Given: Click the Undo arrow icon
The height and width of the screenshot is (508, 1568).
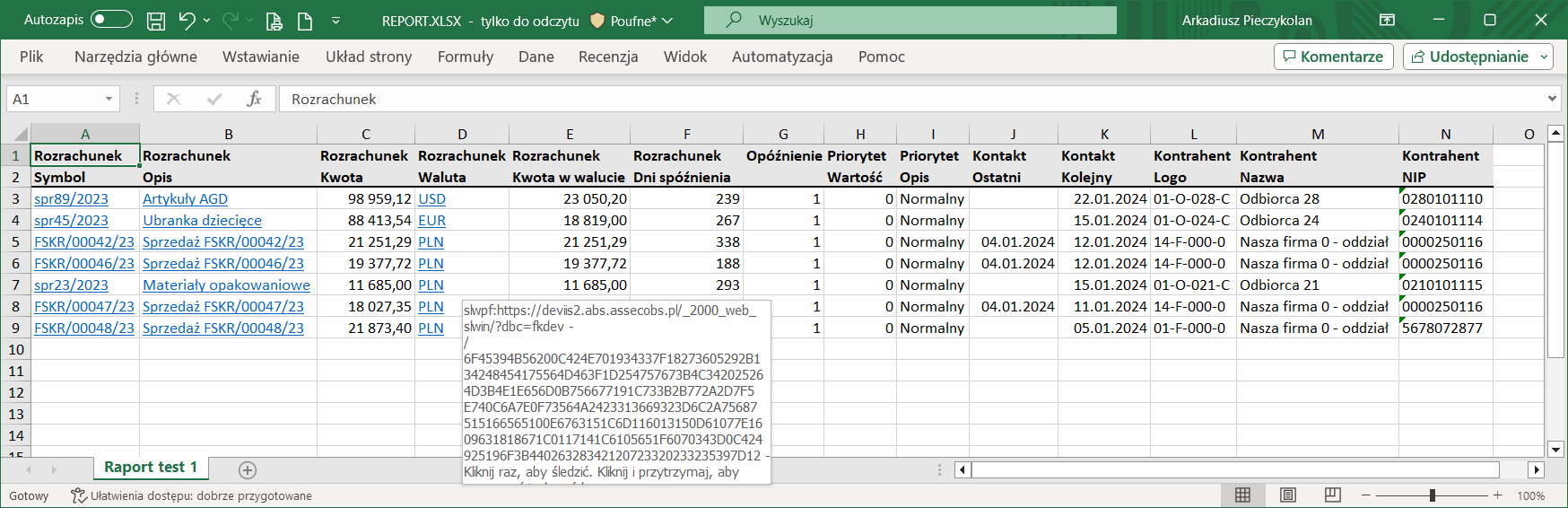Looking at the screenshot, I should (x=187, y=21).
